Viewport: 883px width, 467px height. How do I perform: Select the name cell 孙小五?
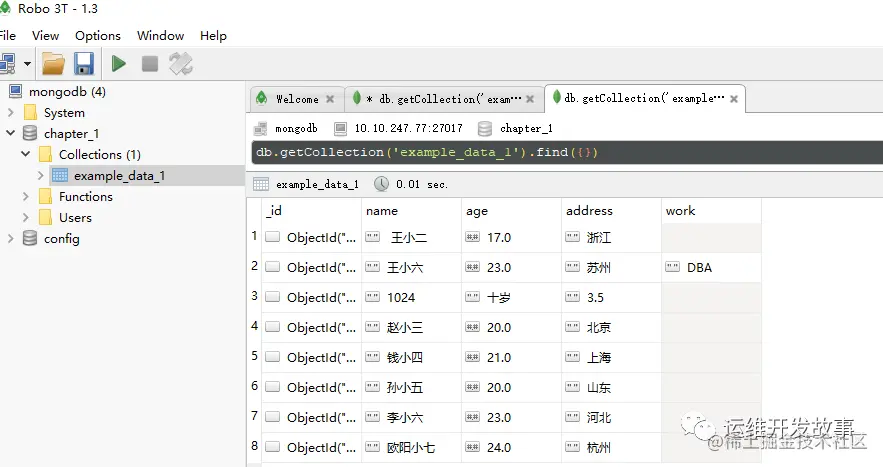tap(411, 387)
